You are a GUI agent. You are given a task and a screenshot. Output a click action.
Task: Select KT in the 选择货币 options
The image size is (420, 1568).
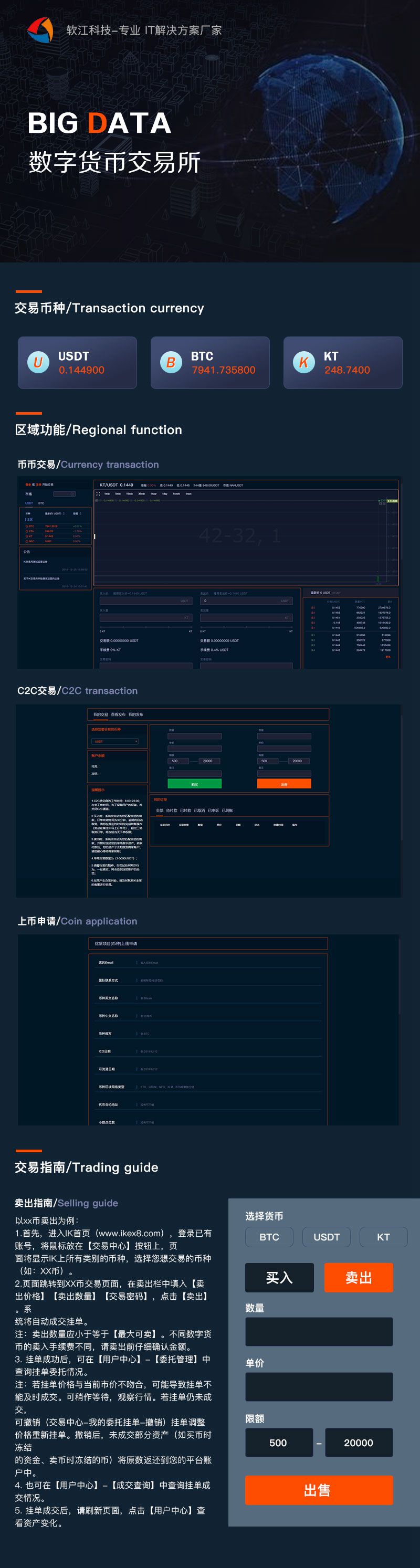click(x=383, y=1237)
